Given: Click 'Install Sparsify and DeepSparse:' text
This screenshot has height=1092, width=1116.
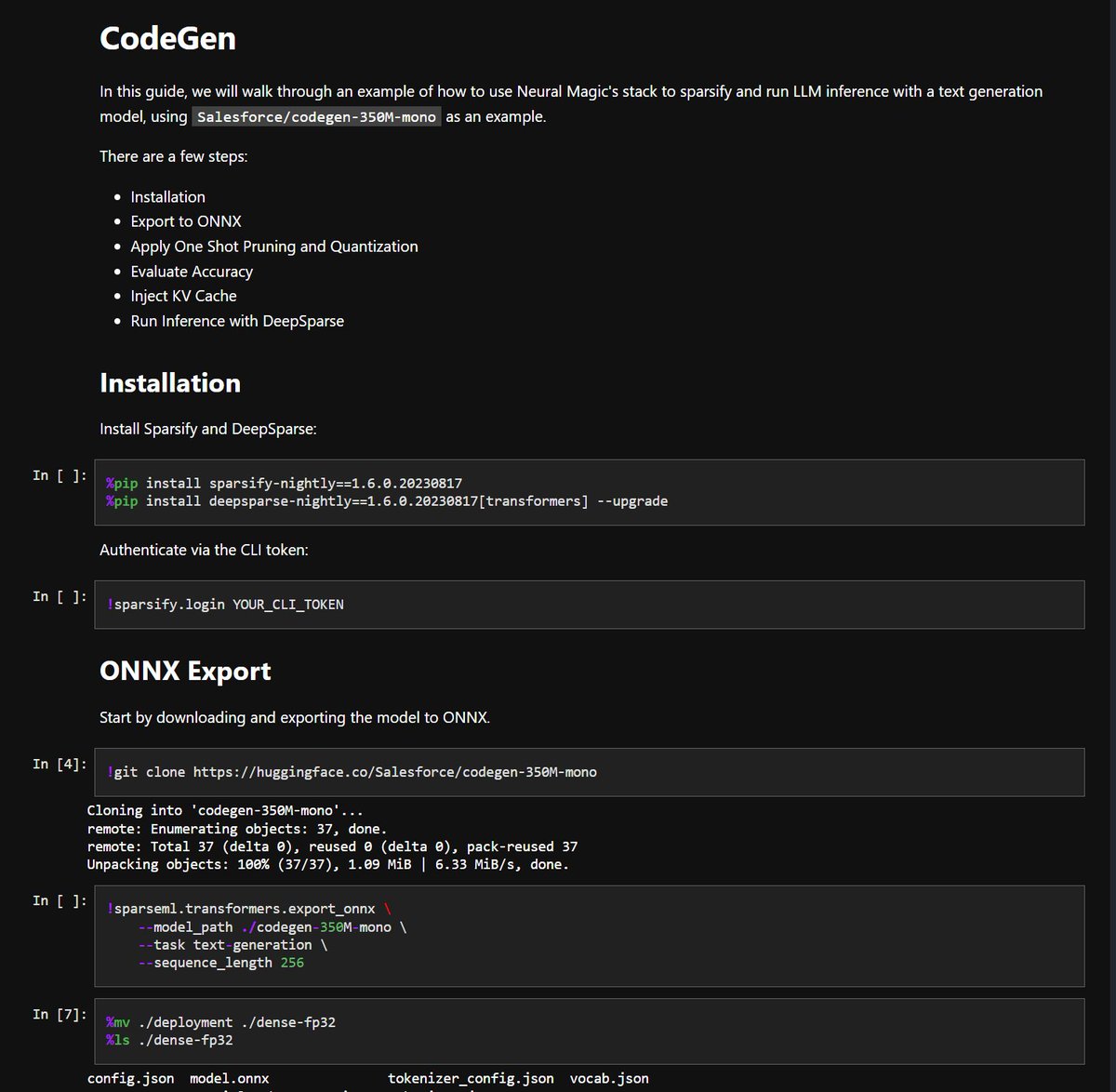Looking at the screenshot, I should (x=208, y=429).
